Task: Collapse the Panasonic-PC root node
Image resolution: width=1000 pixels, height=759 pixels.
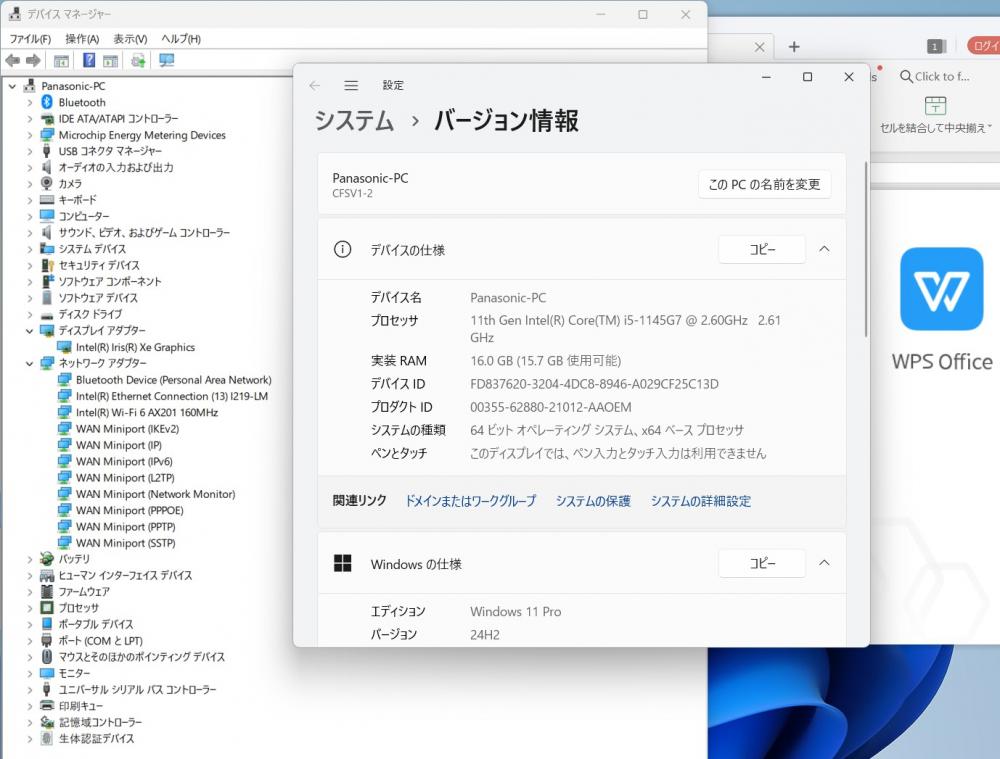Action: pos(12,86)
